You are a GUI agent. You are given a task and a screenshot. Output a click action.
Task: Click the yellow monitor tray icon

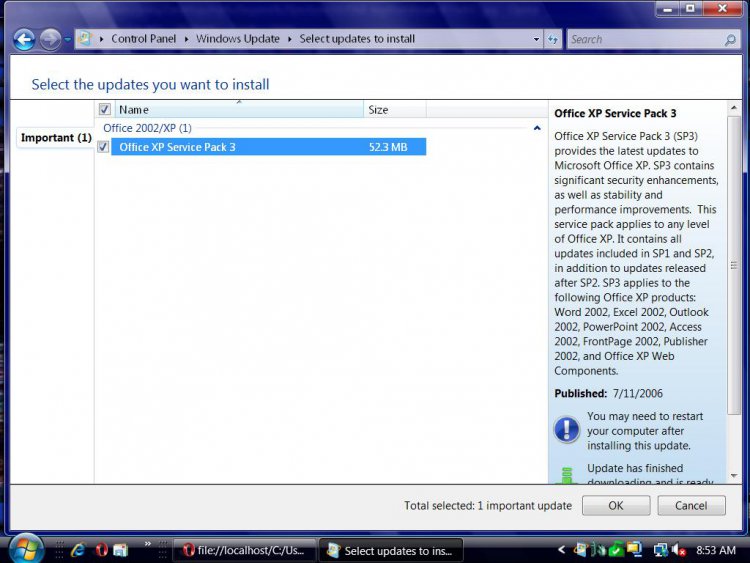point(634,550)
